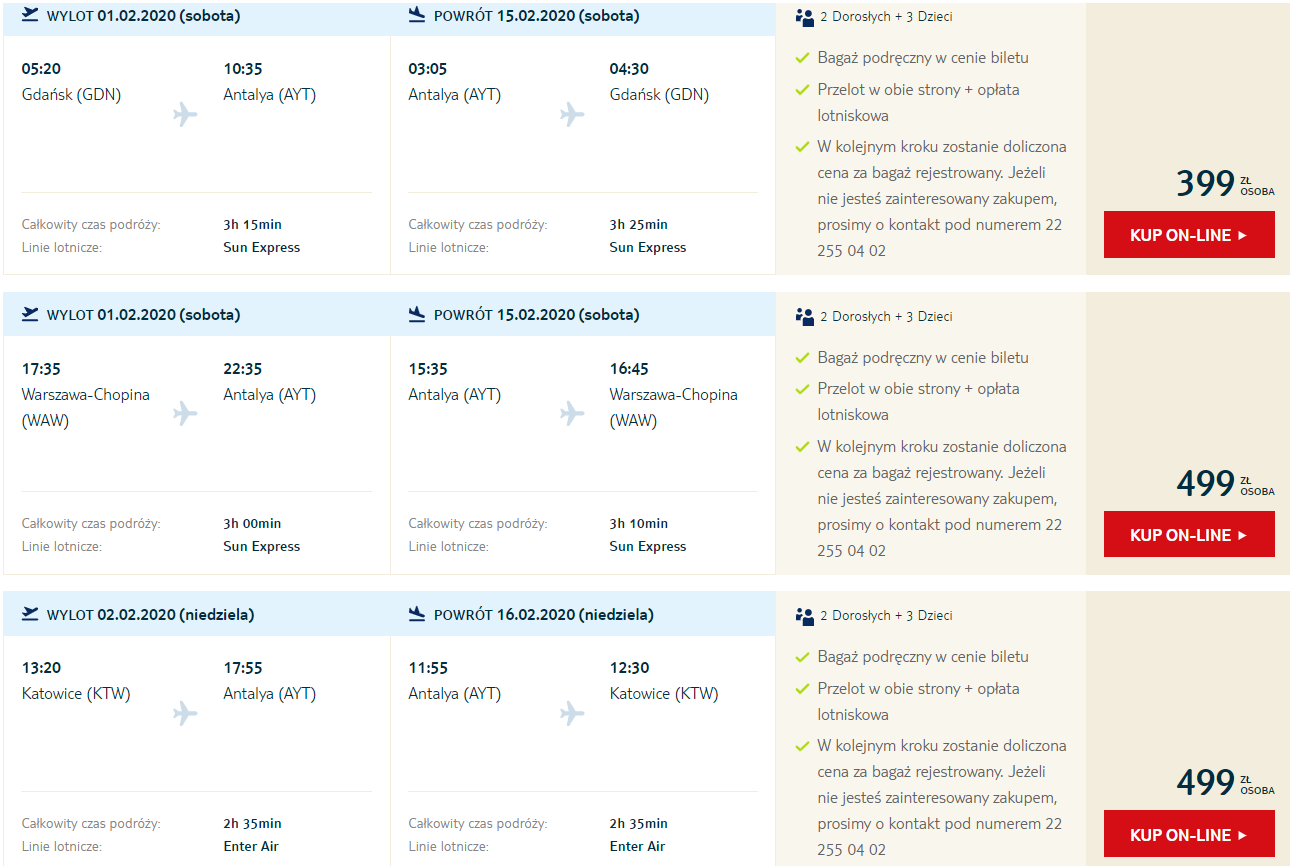Click the plane icon between Katowice and Antalya
The image size is (1290, 866).
185,713
